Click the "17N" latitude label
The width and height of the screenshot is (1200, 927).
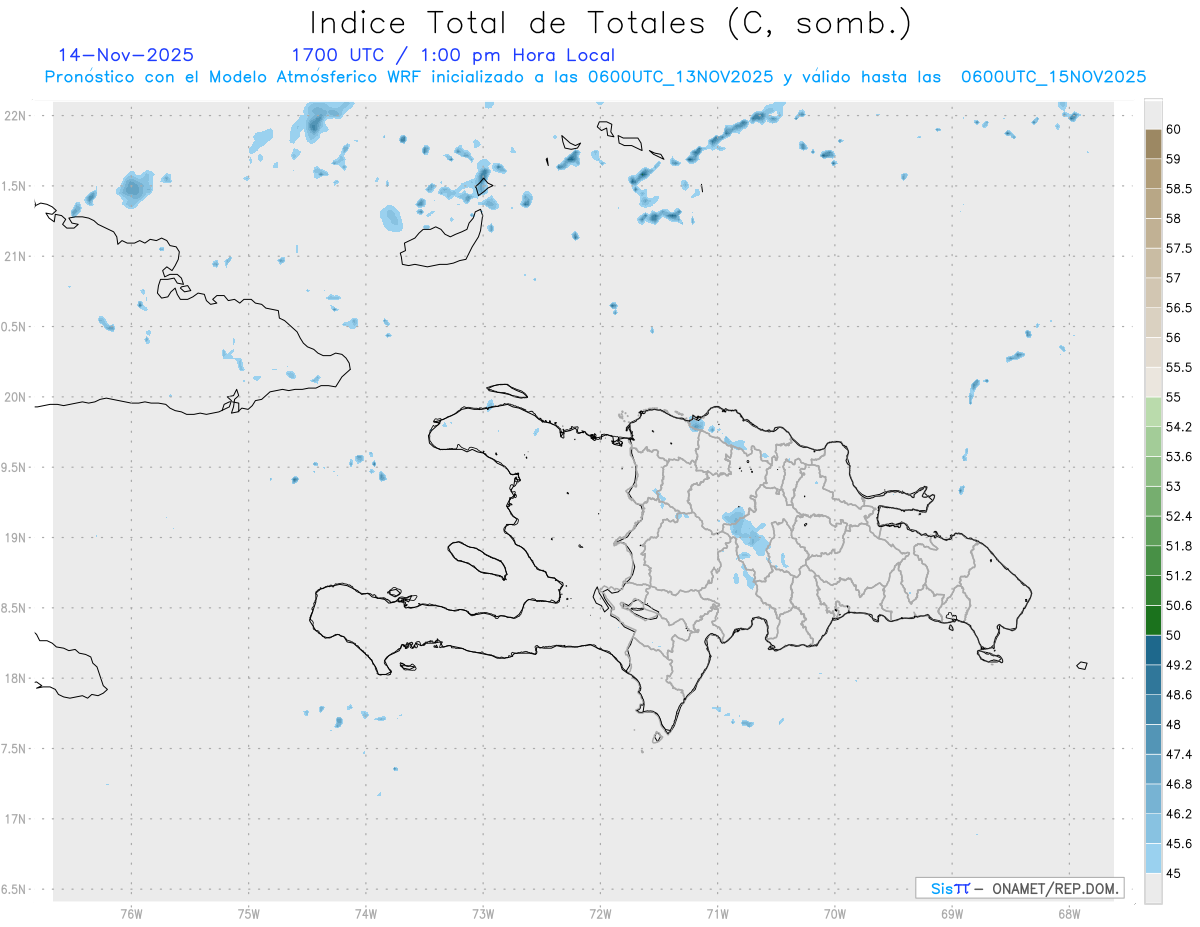(15, 819)
